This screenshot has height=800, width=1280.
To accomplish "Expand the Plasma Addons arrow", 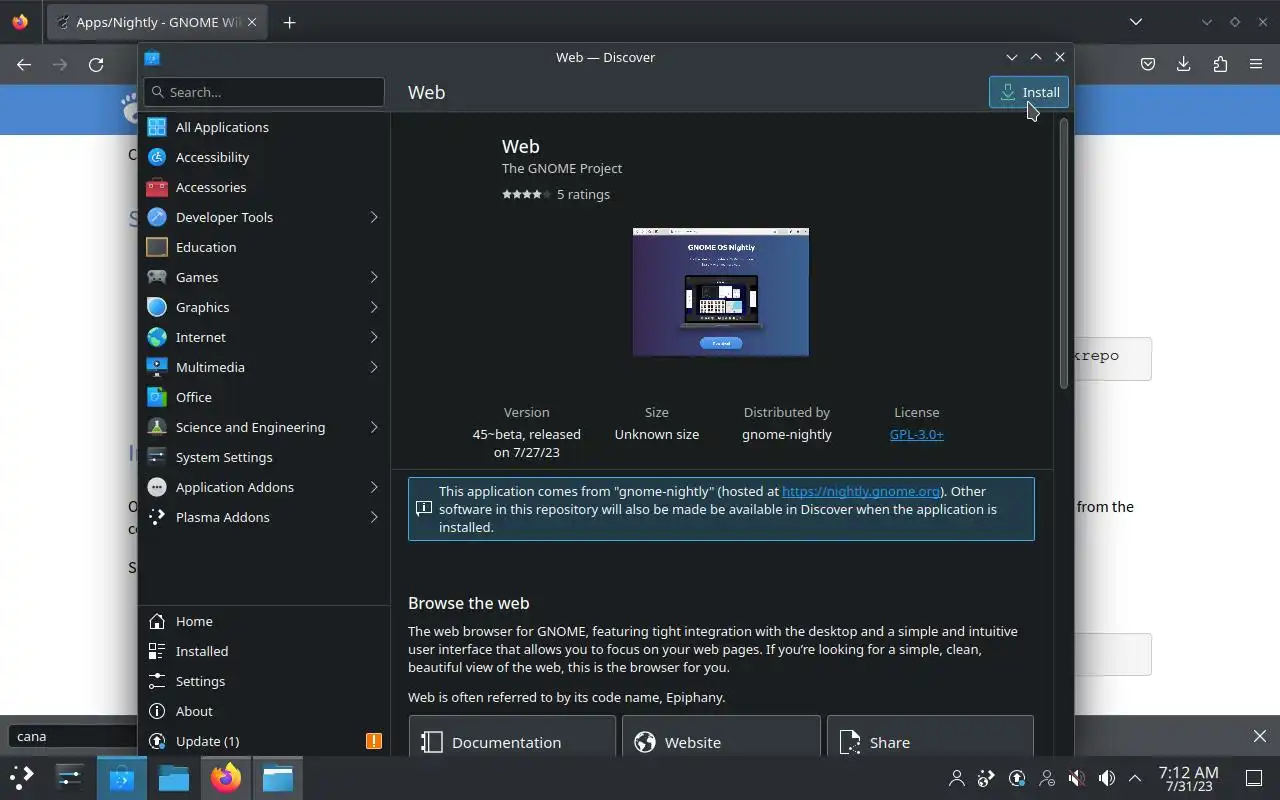I will [374, 517].
